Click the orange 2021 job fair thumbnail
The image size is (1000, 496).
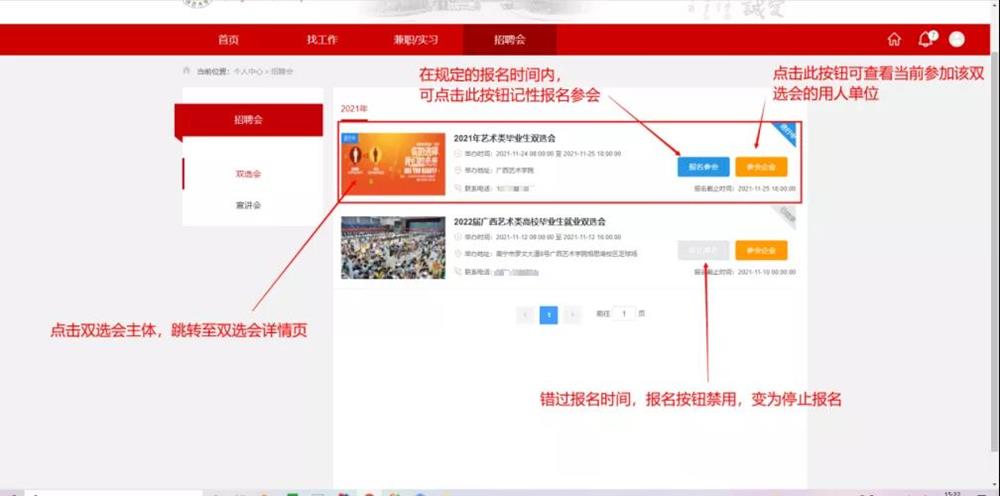point(393,164)
